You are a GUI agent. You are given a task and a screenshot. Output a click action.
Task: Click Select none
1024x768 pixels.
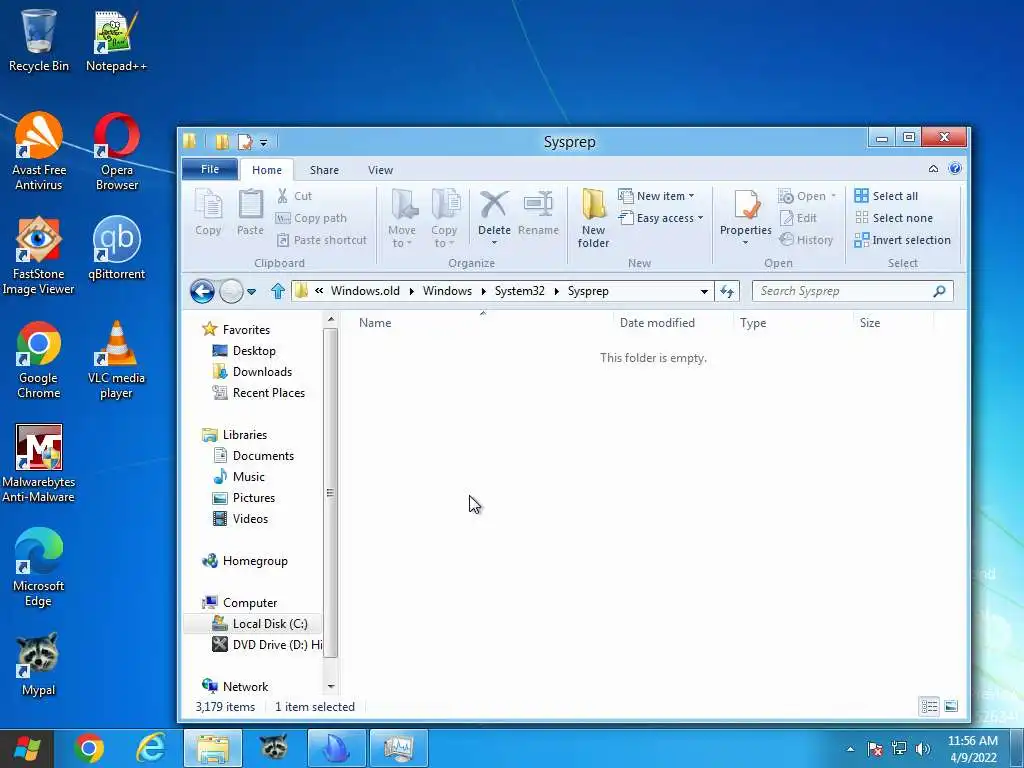(x=894, y=218)
